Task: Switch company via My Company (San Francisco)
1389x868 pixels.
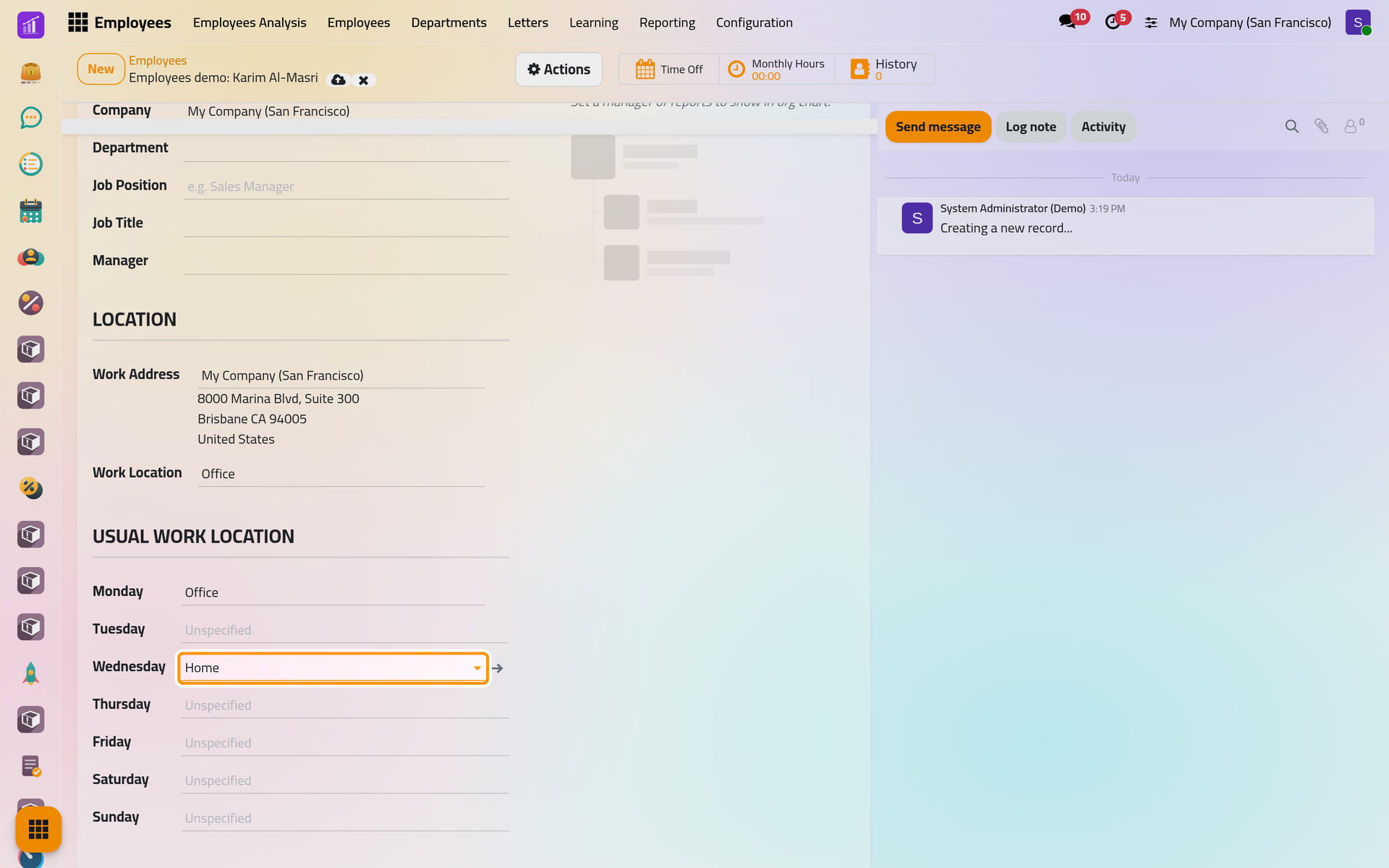Action: pos(1249,22)
